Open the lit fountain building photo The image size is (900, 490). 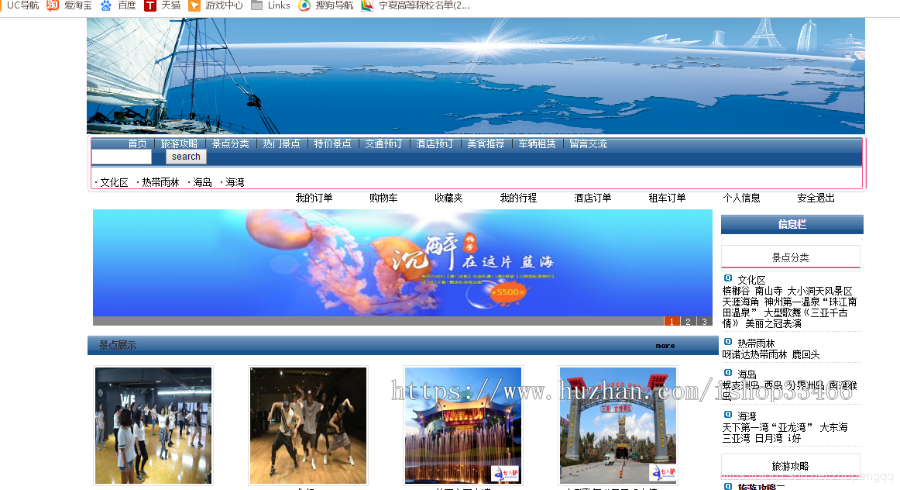pos(463,426)
